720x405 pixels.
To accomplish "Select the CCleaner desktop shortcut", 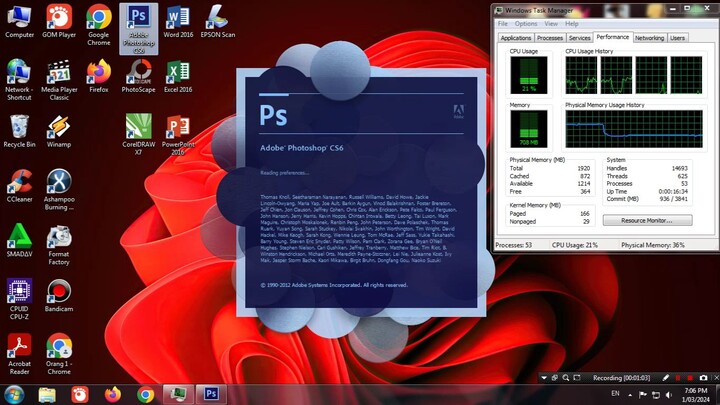I will [19, 186].
